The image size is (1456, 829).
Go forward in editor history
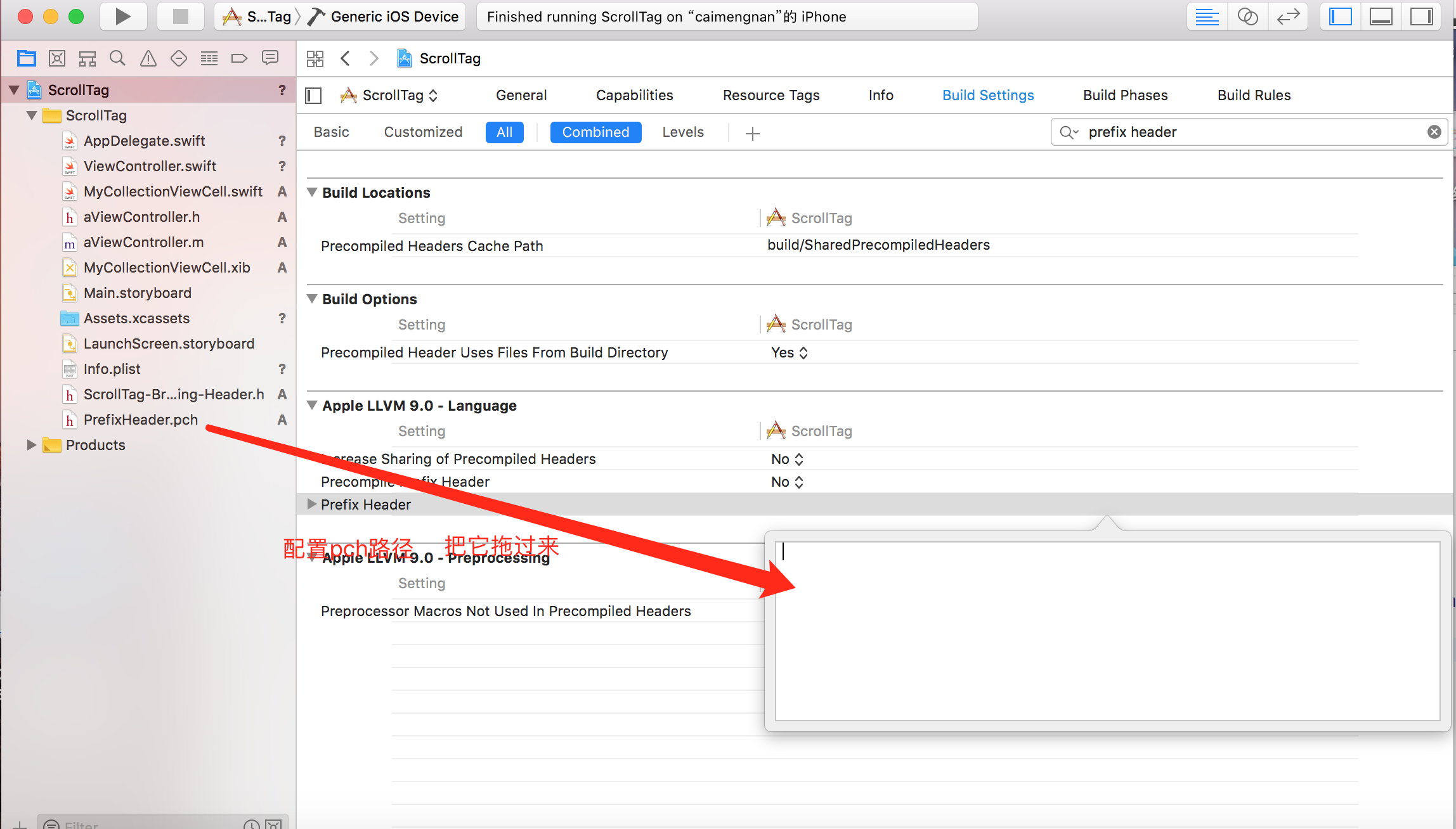pyautogui.click(x=374, y=58)
